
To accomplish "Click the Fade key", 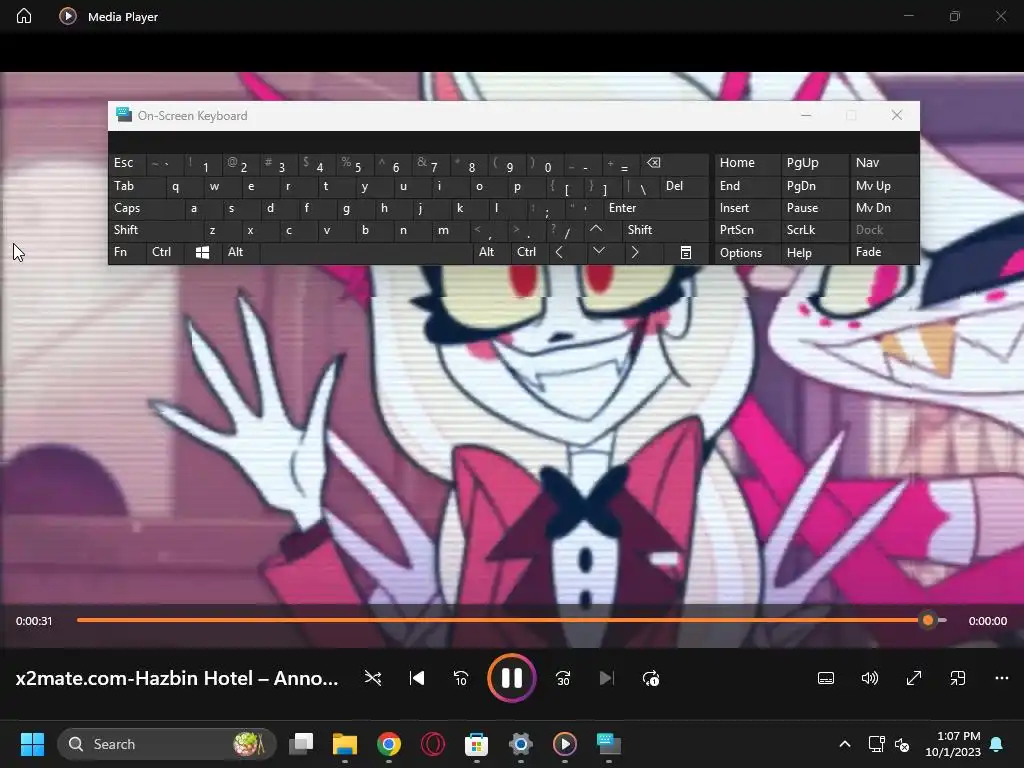I will pyautogui.click(x=884, y=252).
